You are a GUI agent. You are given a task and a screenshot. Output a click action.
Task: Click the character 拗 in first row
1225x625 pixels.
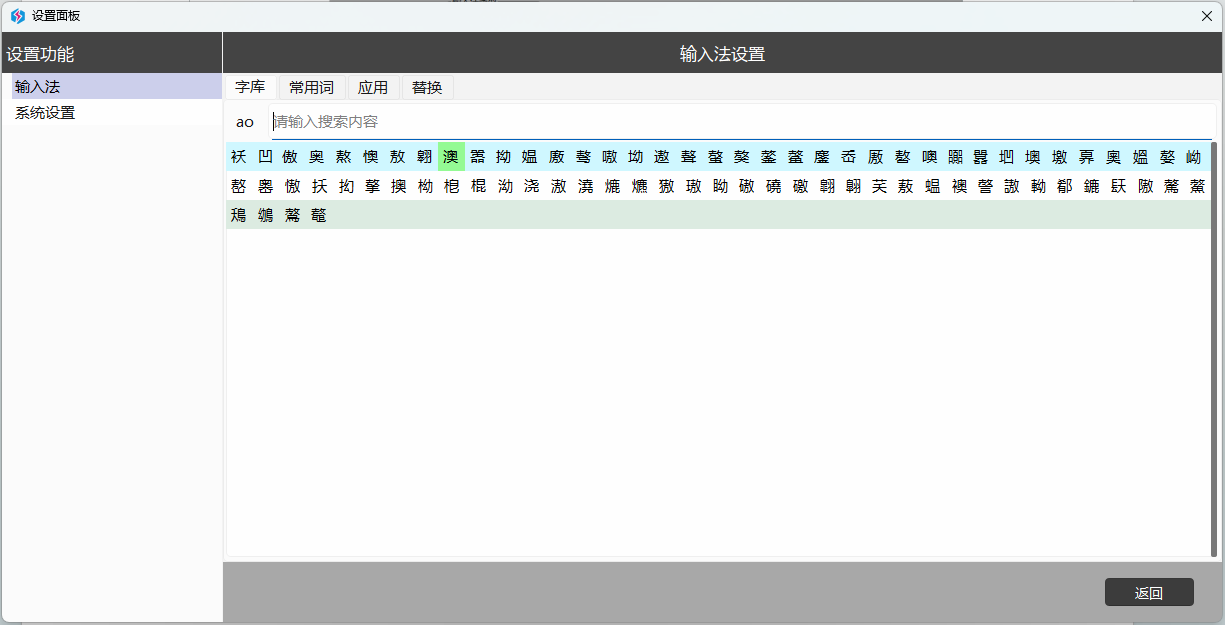(504, 157)
